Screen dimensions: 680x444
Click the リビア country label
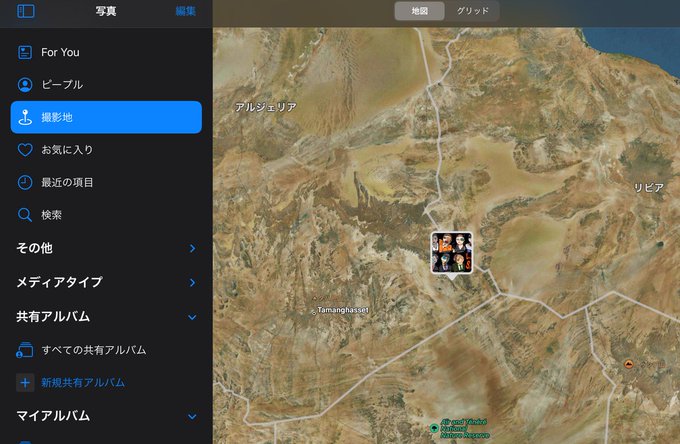coord(649,187)
